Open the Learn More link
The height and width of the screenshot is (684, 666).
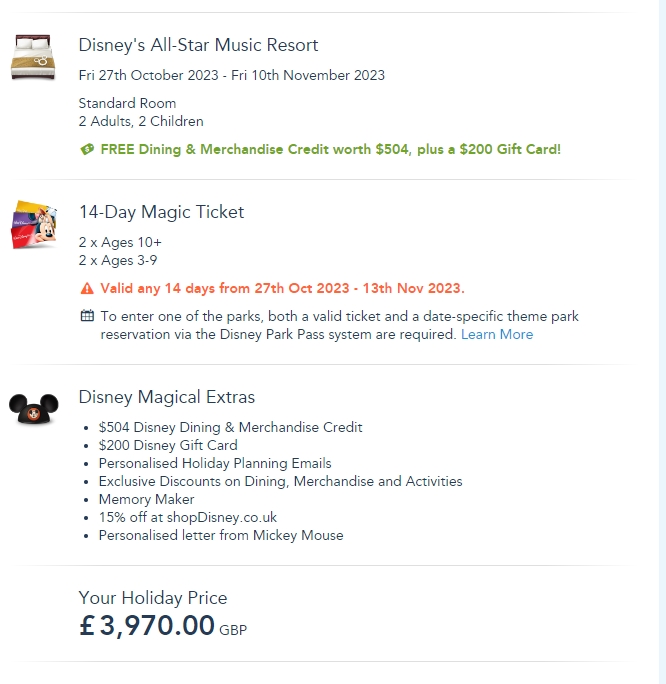[496, 335]
